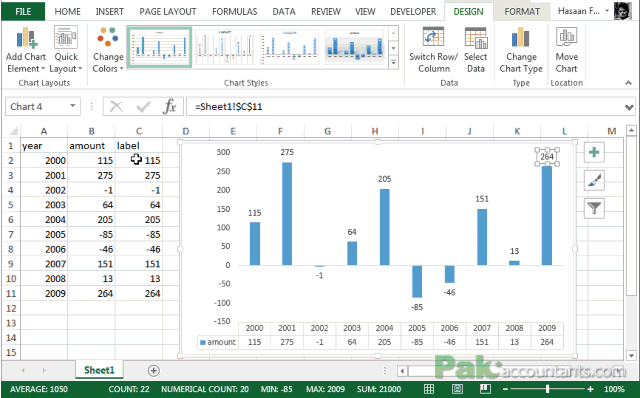640x398 pixels.
Task: Go to previous chart styles row
Action: click(393, 33)
